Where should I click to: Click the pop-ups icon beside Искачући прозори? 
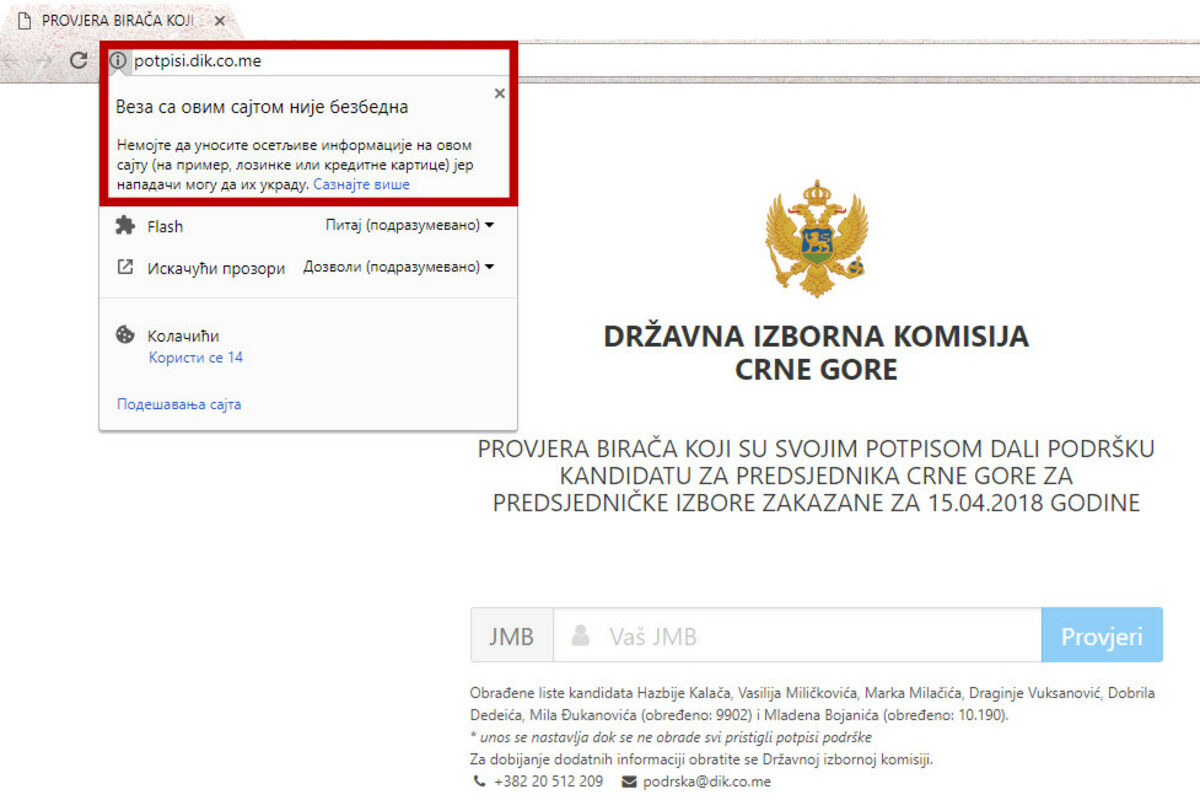pyautogui.click(x=125, y=267)
